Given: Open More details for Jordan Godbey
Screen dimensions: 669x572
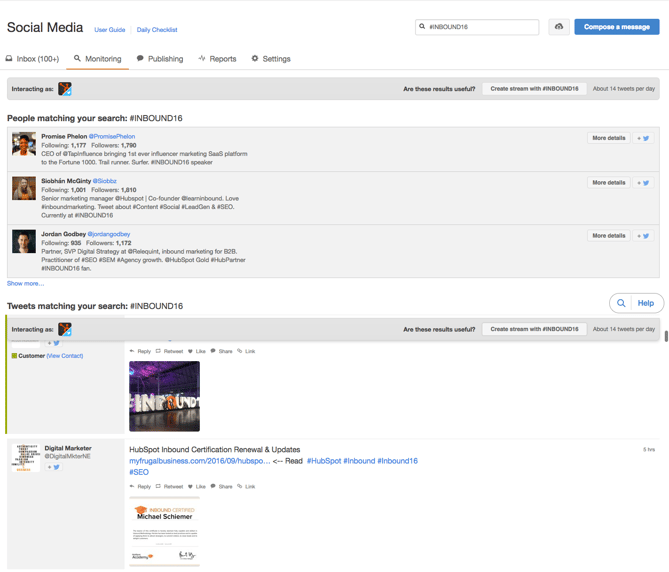Looking at the screenshot, I should [608, 236].
